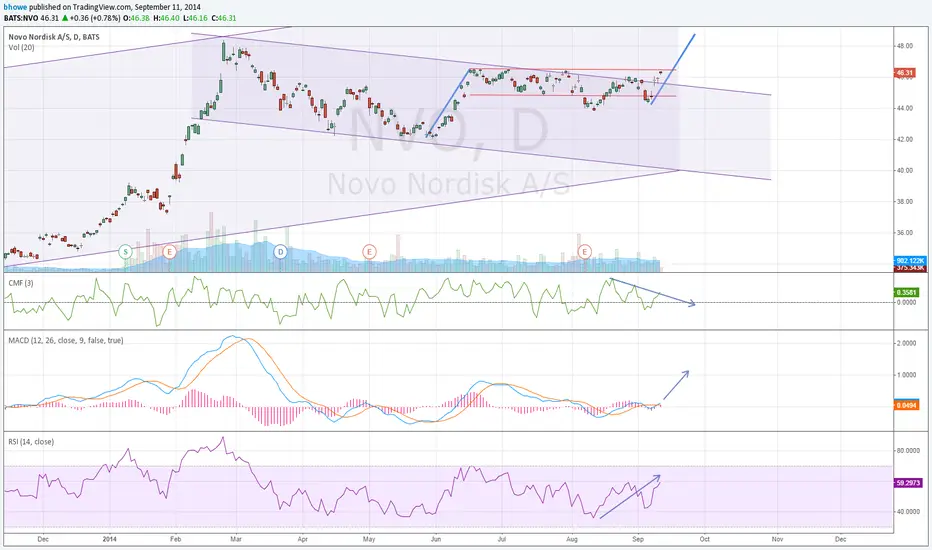This screenshot has height=550, width=932.
Task: Click the Aug time axis label
Action: pos(572,540)
